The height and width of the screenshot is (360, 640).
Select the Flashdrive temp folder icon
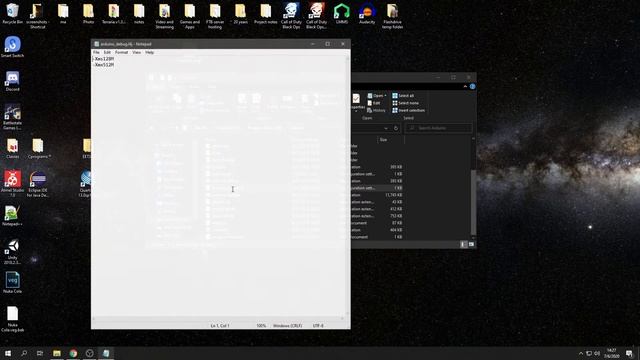click(392, 16)
